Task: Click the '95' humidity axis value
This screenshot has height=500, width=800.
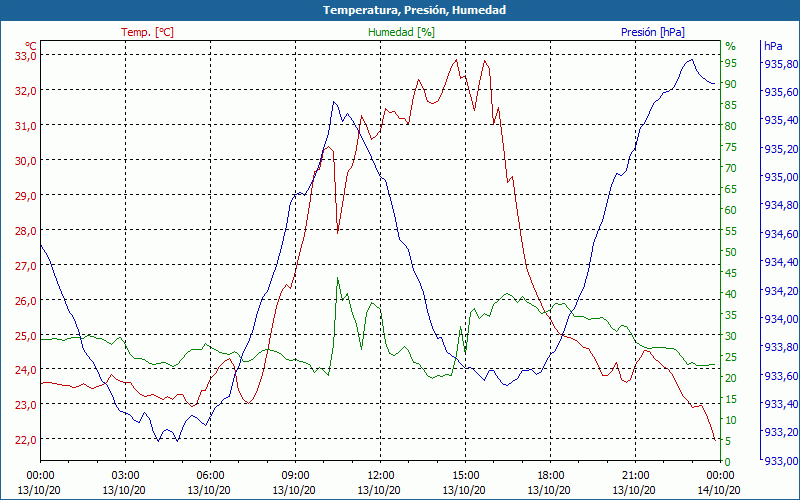Action: pyautogui.click(x=731, y=63)
